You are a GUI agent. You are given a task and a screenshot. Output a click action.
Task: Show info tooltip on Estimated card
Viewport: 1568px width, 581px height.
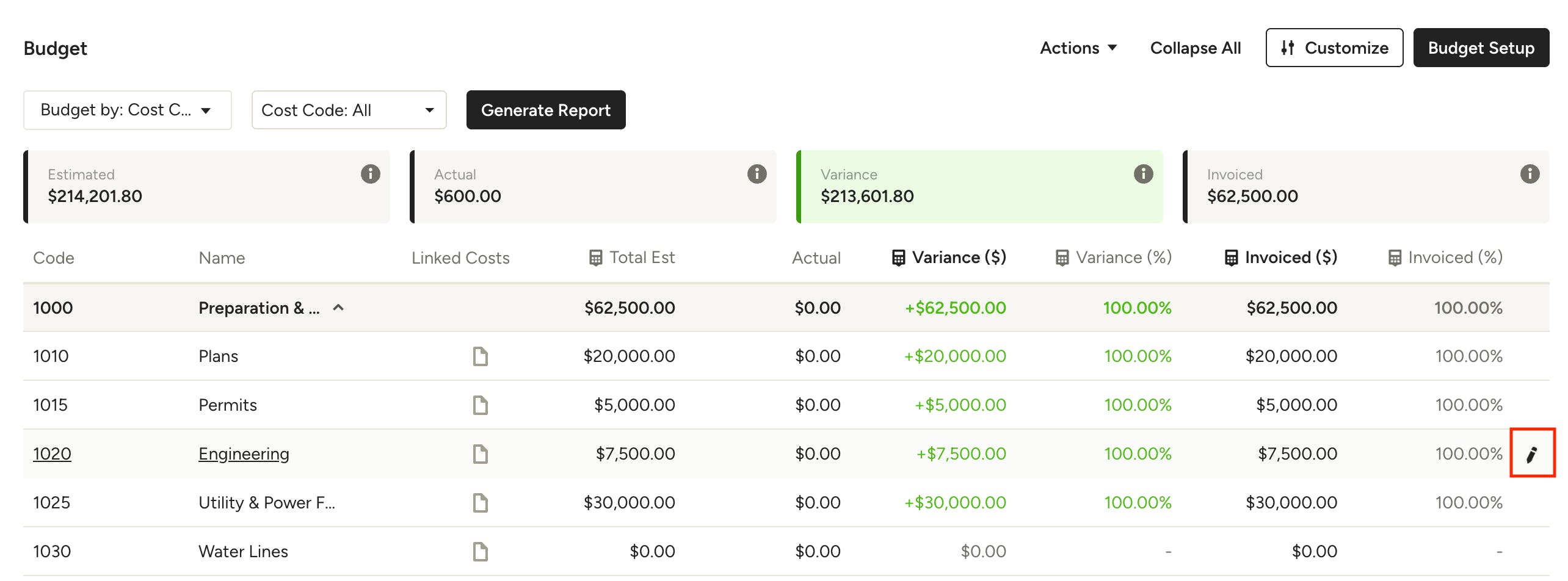pyautogui.click(x=370, y=174)
